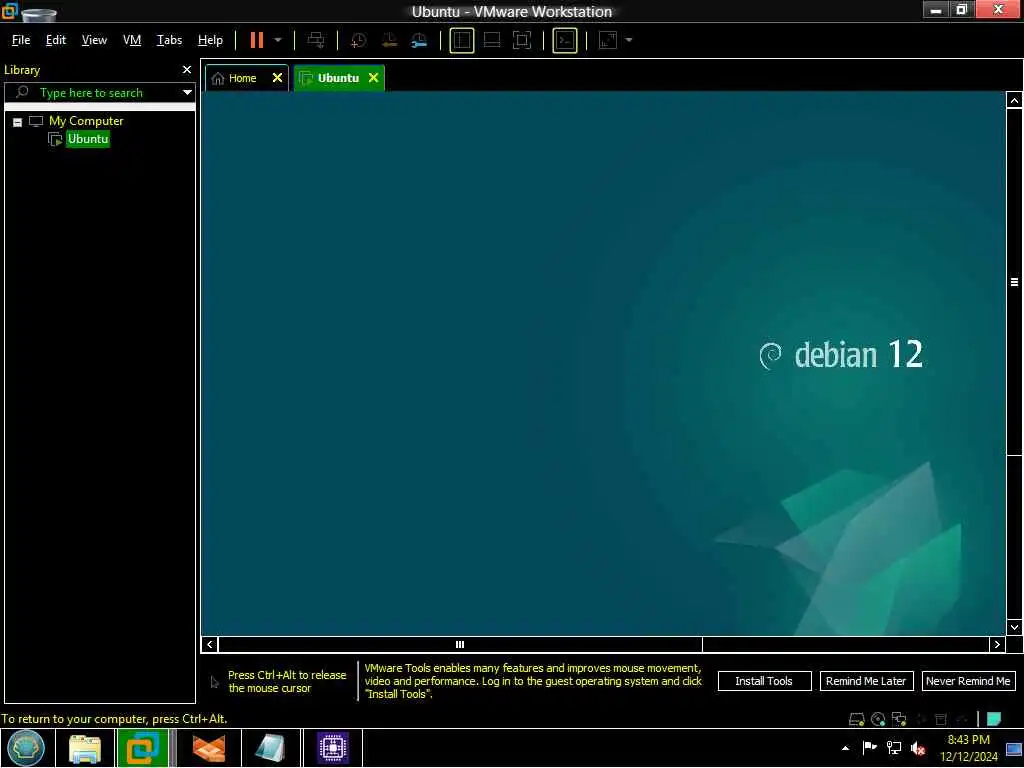Click the CD/DVD drive status icon

[878, 720]
